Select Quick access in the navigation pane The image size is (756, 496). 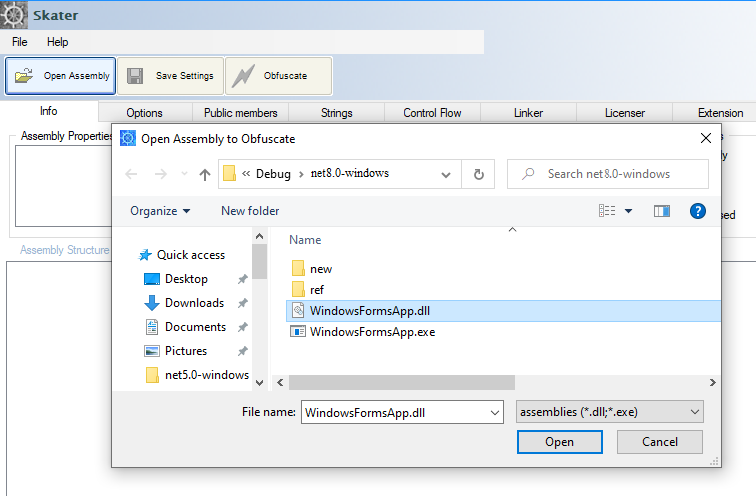click(182, 255)
